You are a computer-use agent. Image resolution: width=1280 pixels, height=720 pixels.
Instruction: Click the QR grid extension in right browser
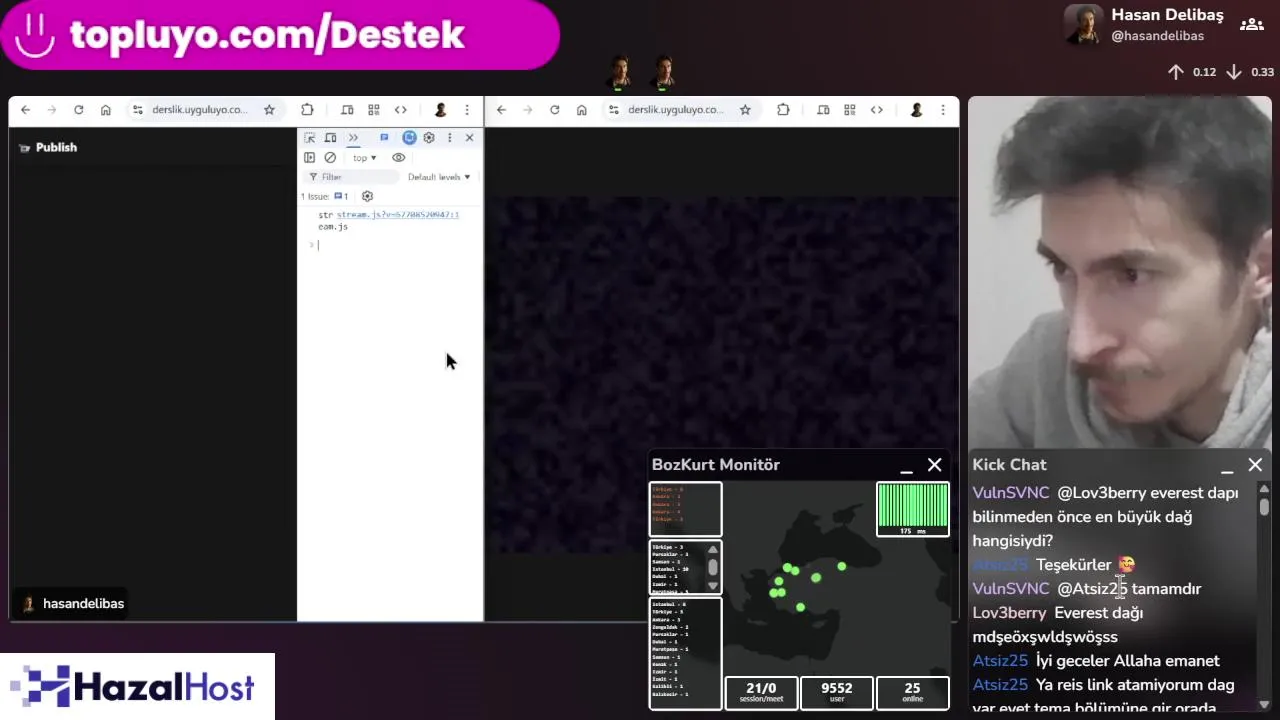pyautogui.click(x=849, y=110)
